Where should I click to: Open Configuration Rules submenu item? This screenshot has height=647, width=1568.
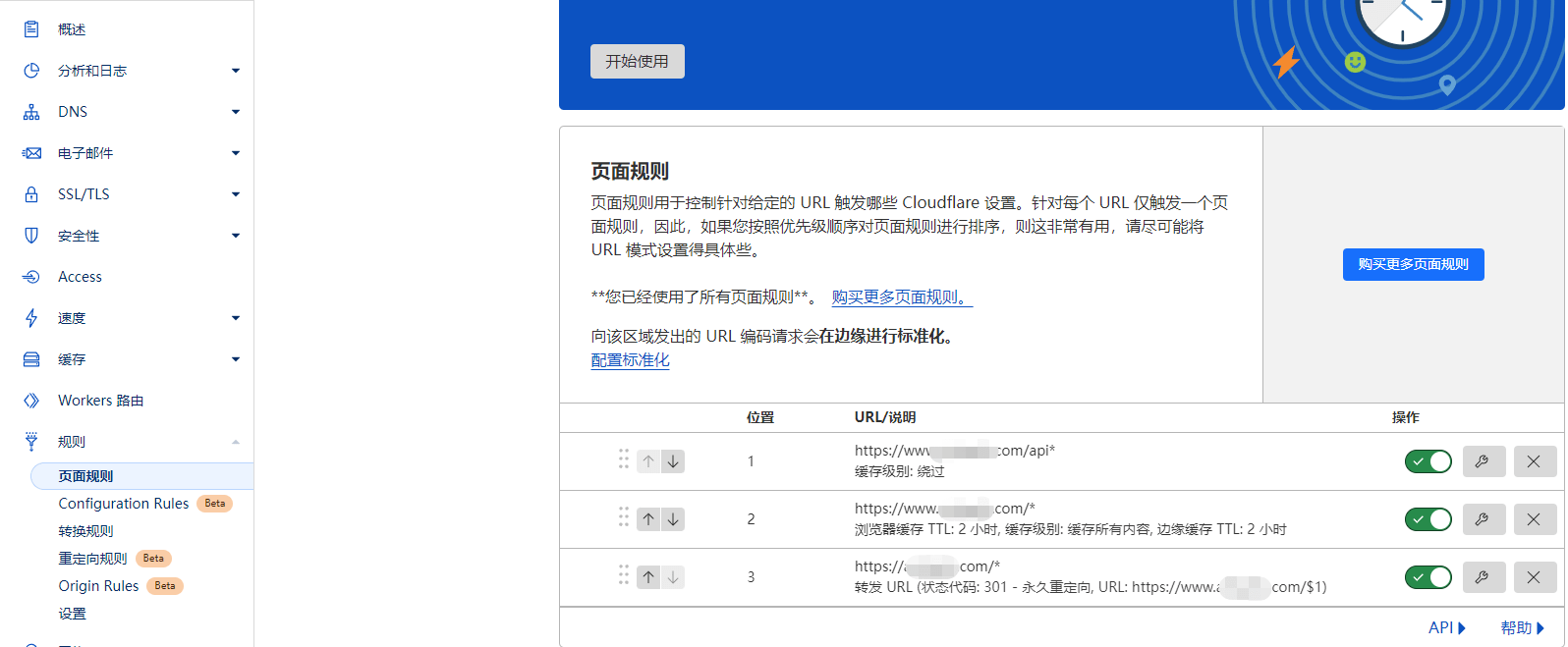click(124, 504)
